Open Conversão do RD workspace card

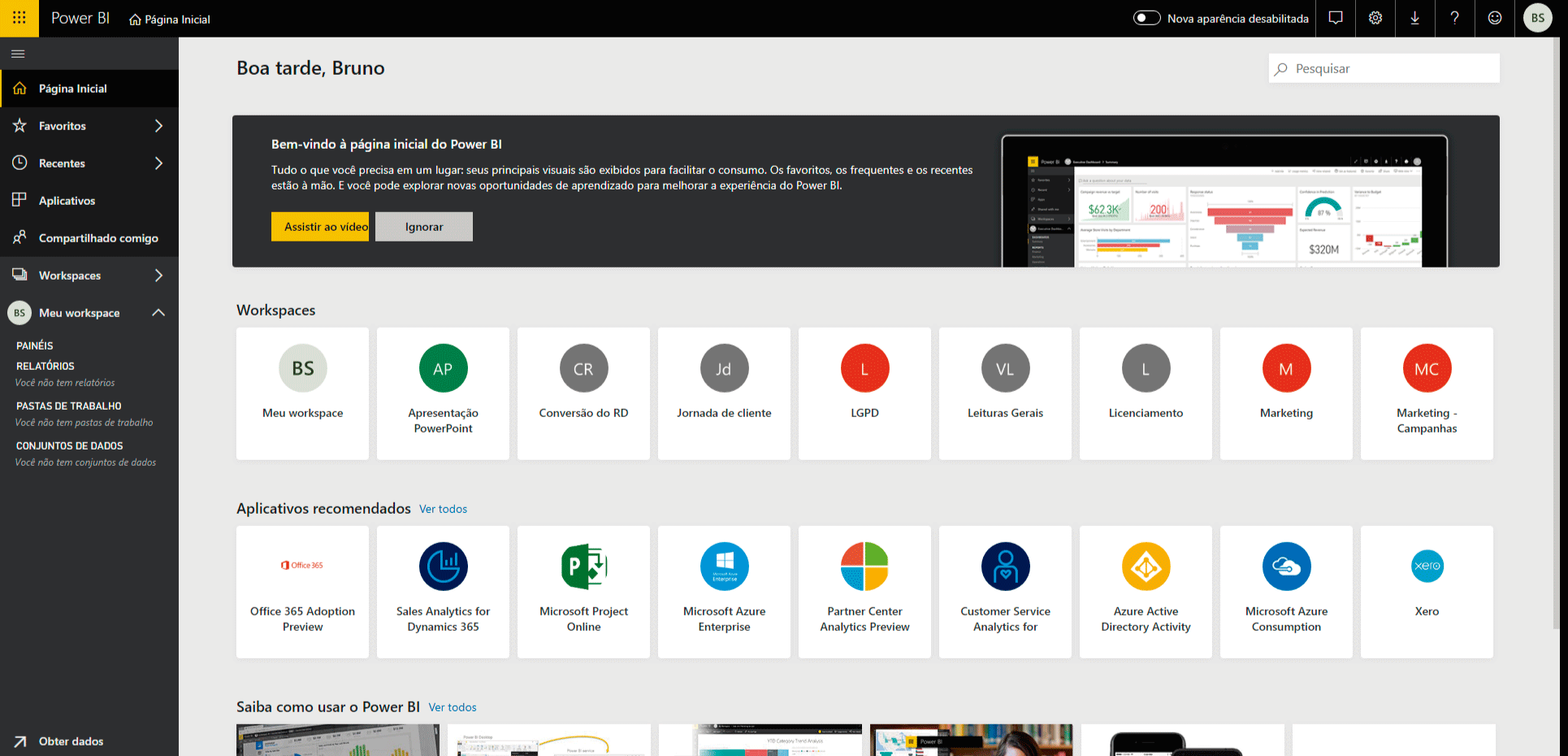(583, 393)
